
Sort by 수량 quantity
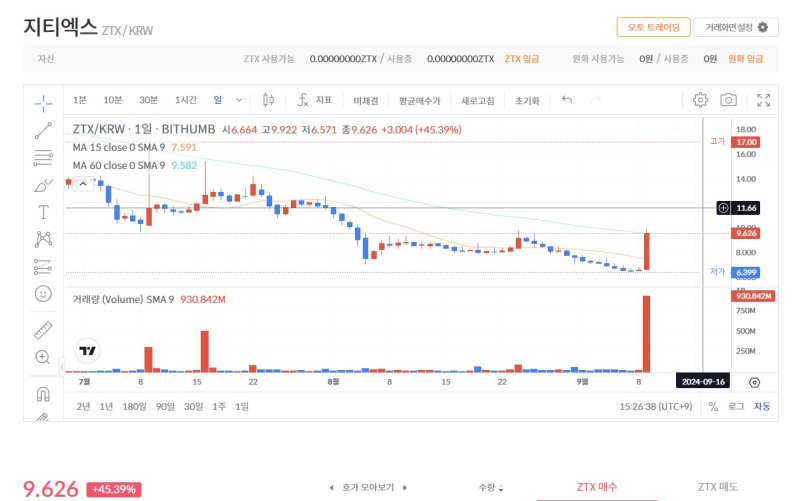coord(491,488)
